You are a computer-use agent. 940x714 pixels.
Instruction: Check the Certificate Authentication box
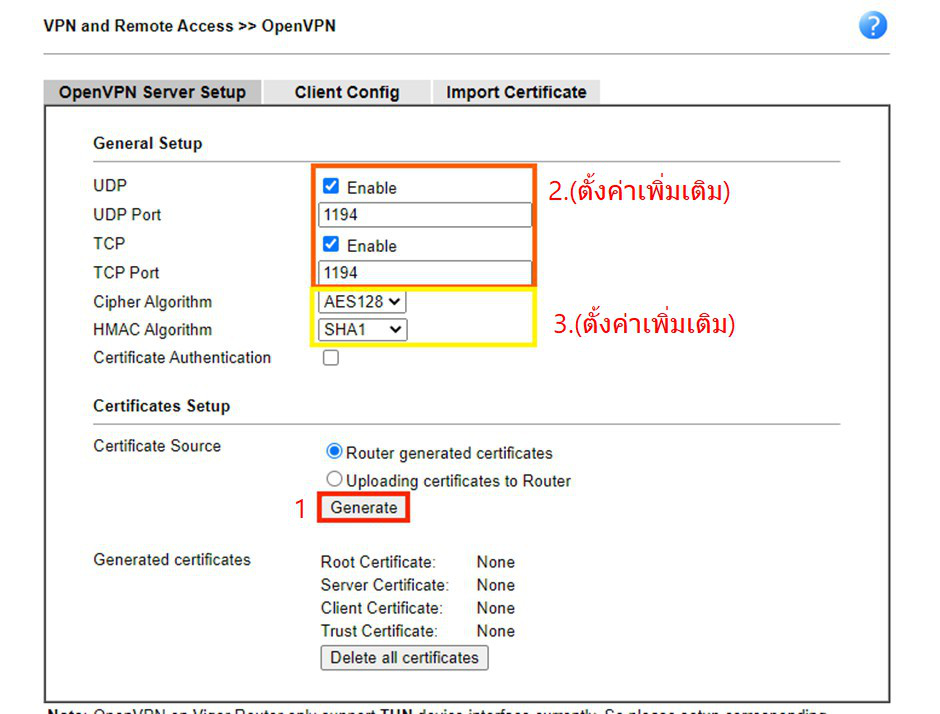[x=330, y=357]
